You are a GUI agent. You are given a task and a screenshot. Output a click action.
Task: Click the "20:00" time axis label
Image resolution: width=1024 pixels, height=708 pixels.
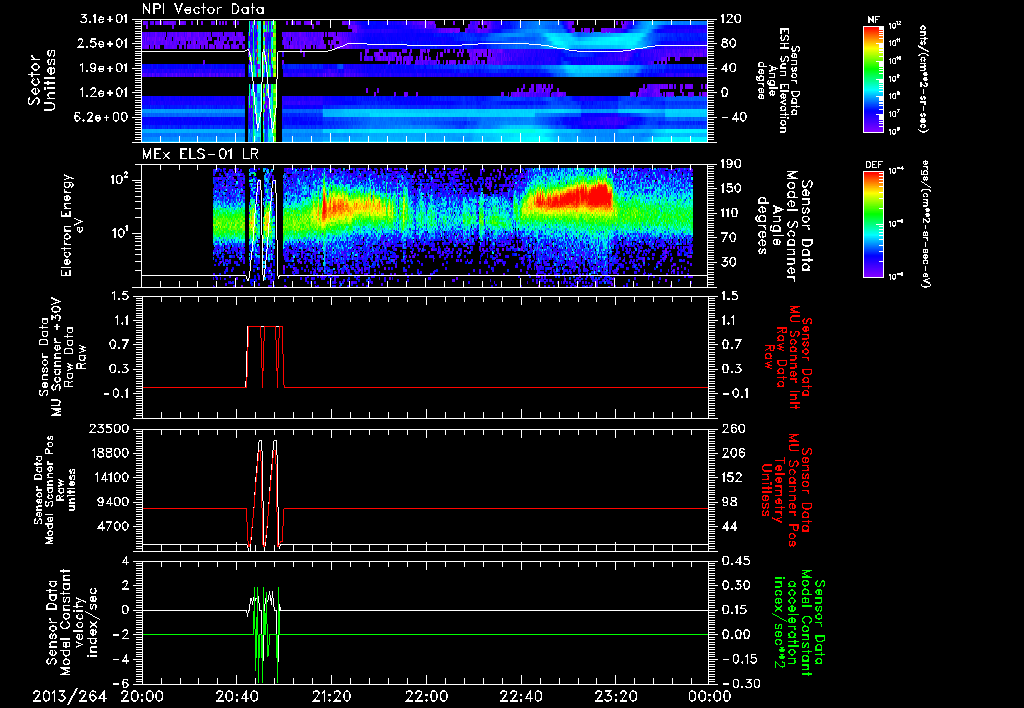(x=142, y=697)
